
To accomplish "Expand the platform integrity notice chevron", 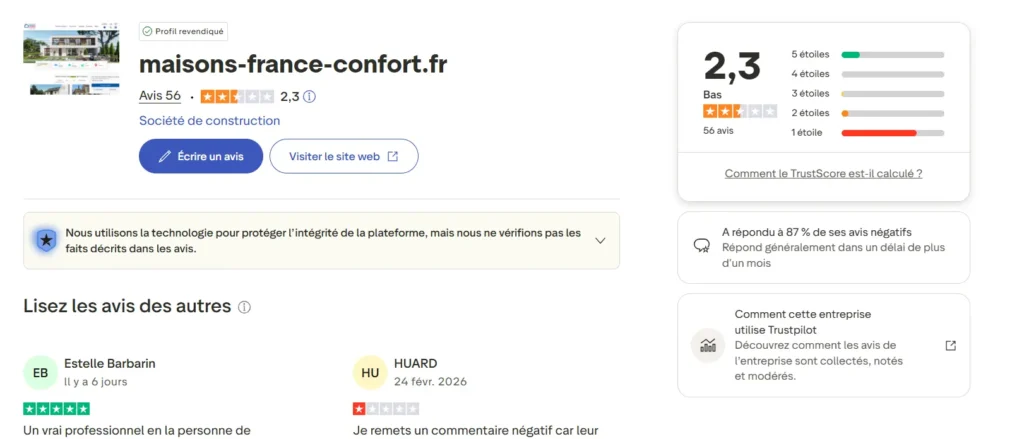I will point(600,240).
